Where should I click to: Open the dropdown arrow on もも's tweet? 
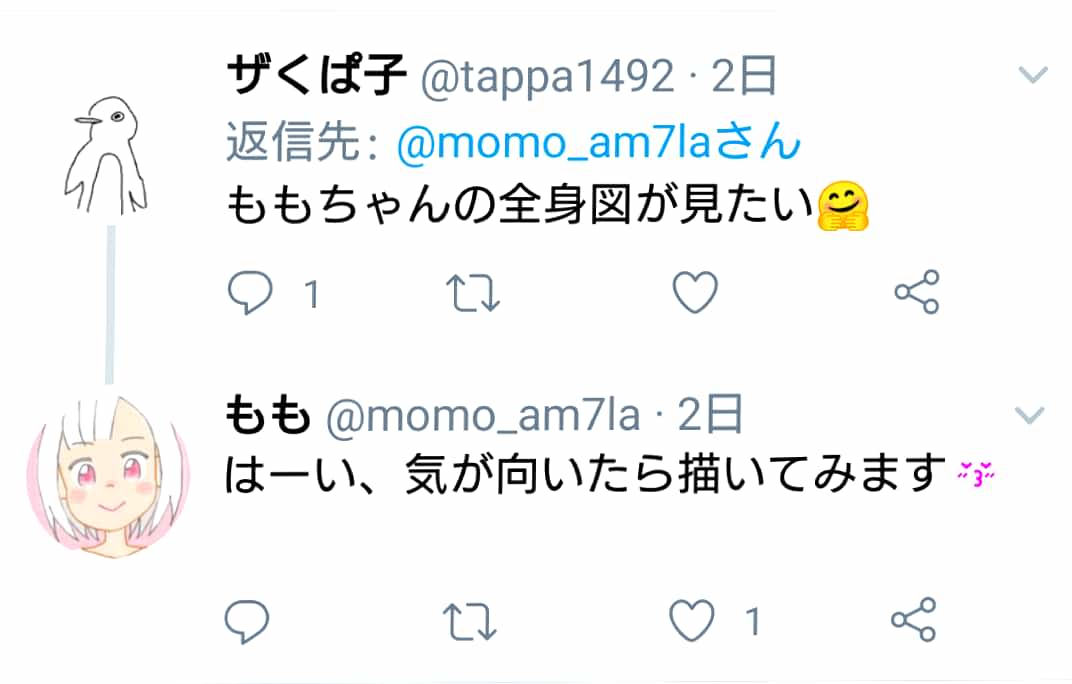click(1030, 415)
